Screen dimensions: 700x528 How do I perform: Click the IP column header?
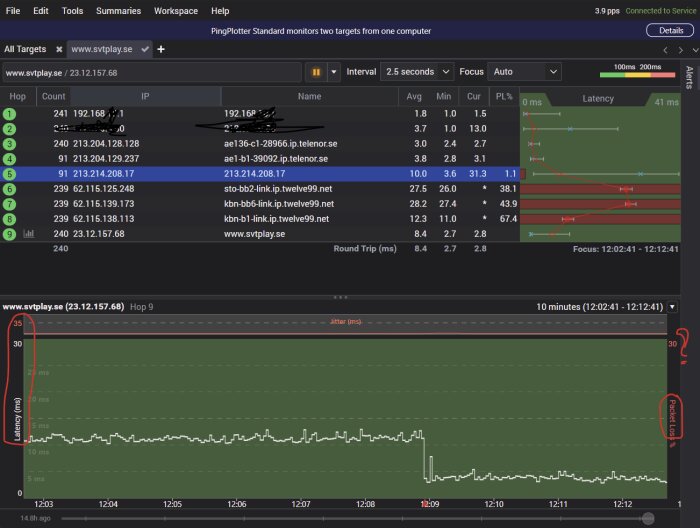tap(146, 96)
